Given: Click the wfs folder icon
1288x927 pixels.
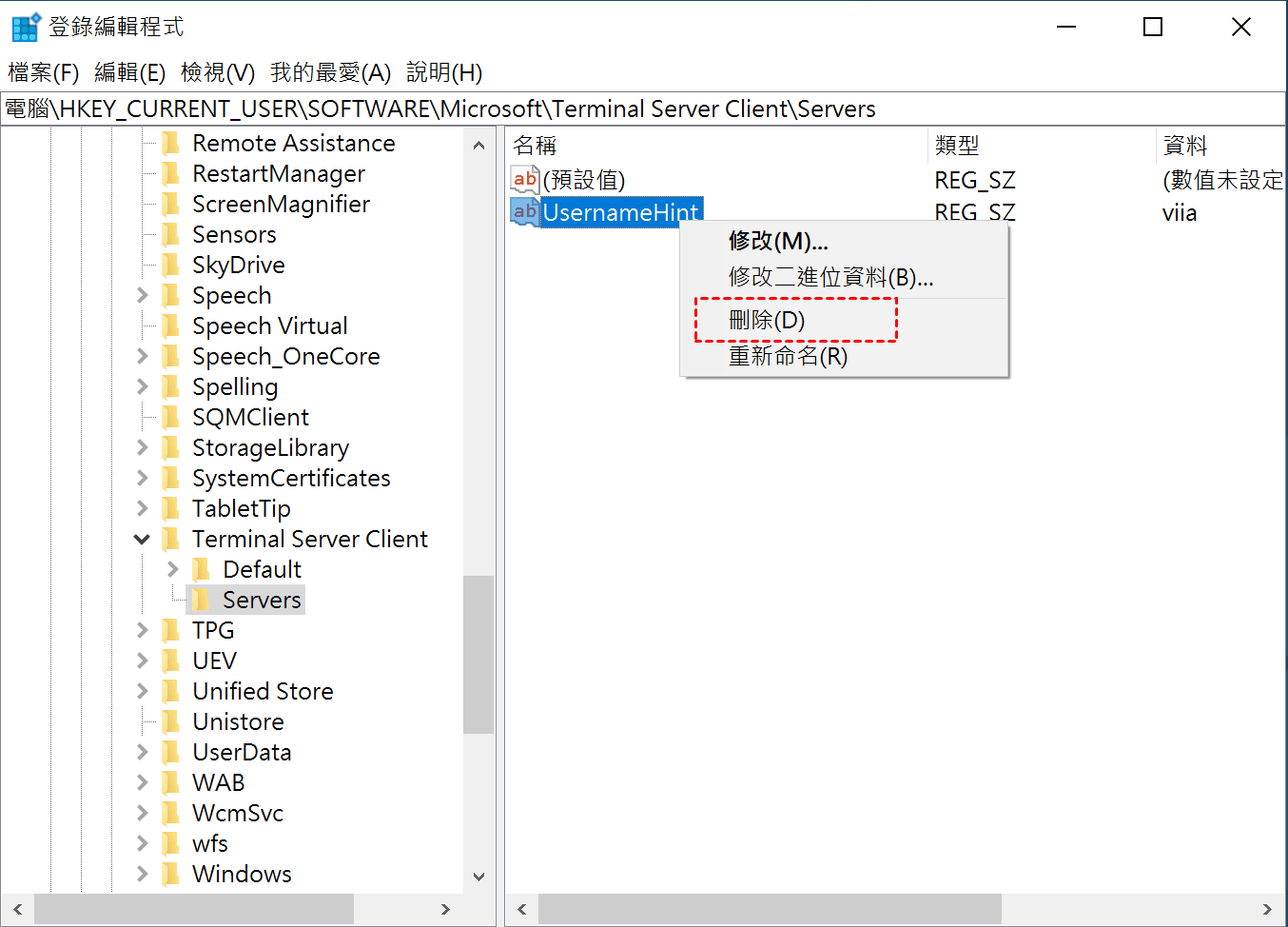Looking at the screenshot, I should 171,843.
